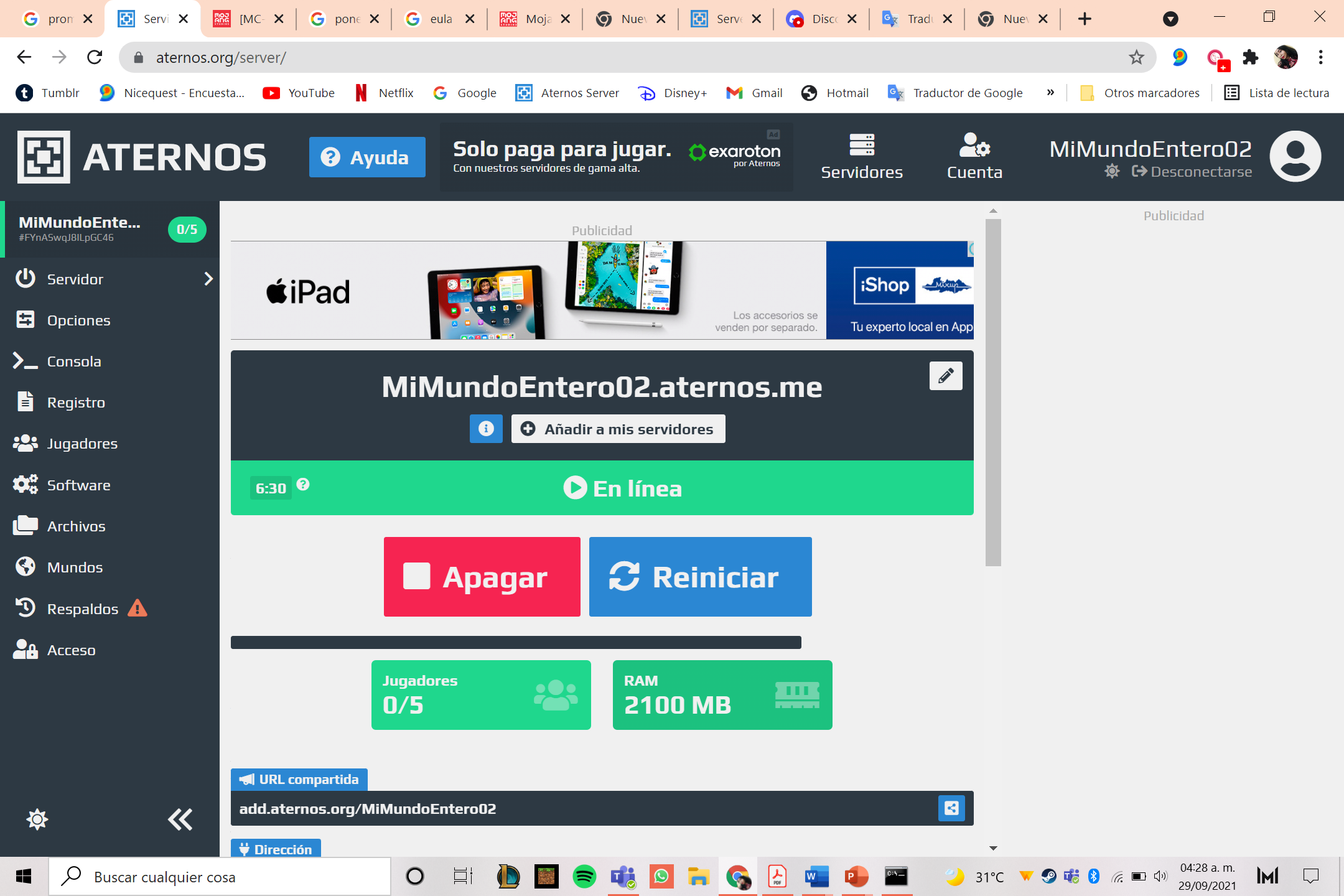Image resolution: width=1344 pixels, height=896 pixels.
Task: Switch to the Disco browser tab
Action: (822, 19)
